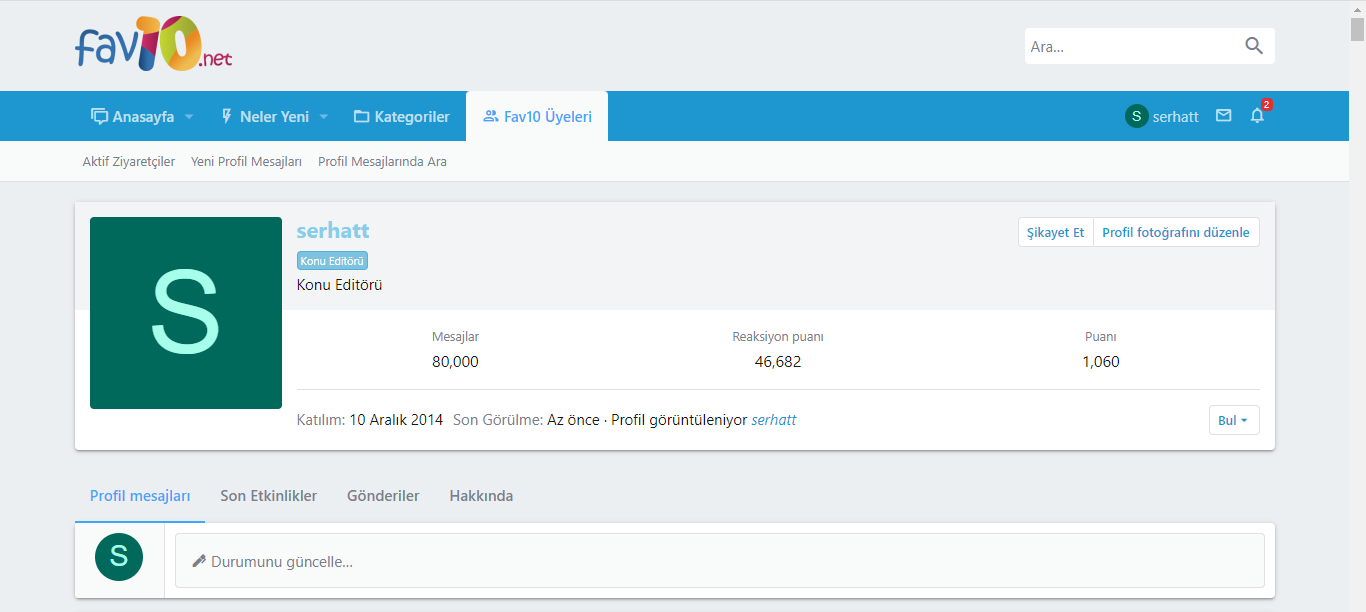The width and height of the screenshot is (1366, 612).
Task: Click the large profile avatar image
Action: 186,313
